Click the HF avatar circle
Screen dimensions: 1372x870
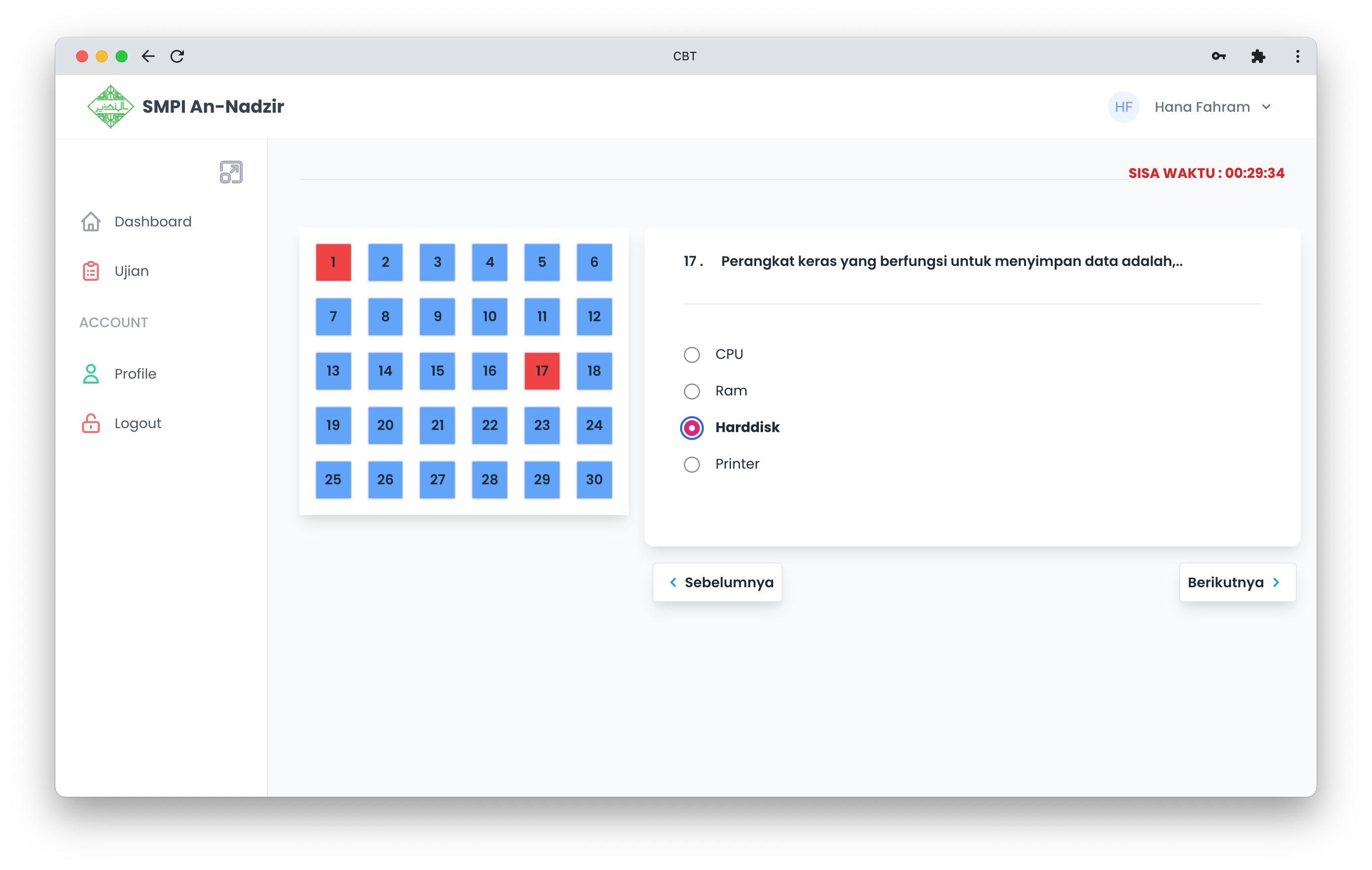1123,107
